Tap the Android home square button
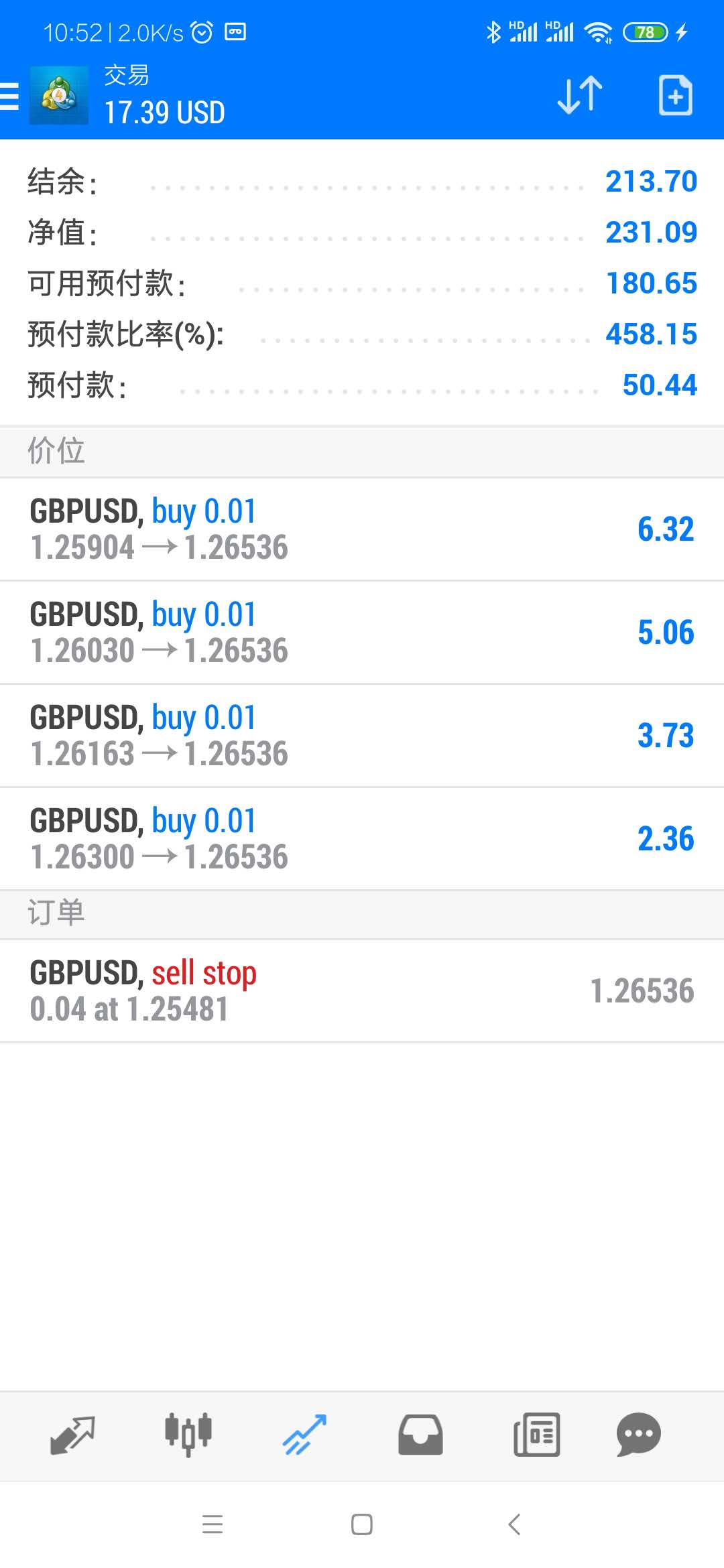Viewport: 724px width, 1568px height. tap(362, 1524)
